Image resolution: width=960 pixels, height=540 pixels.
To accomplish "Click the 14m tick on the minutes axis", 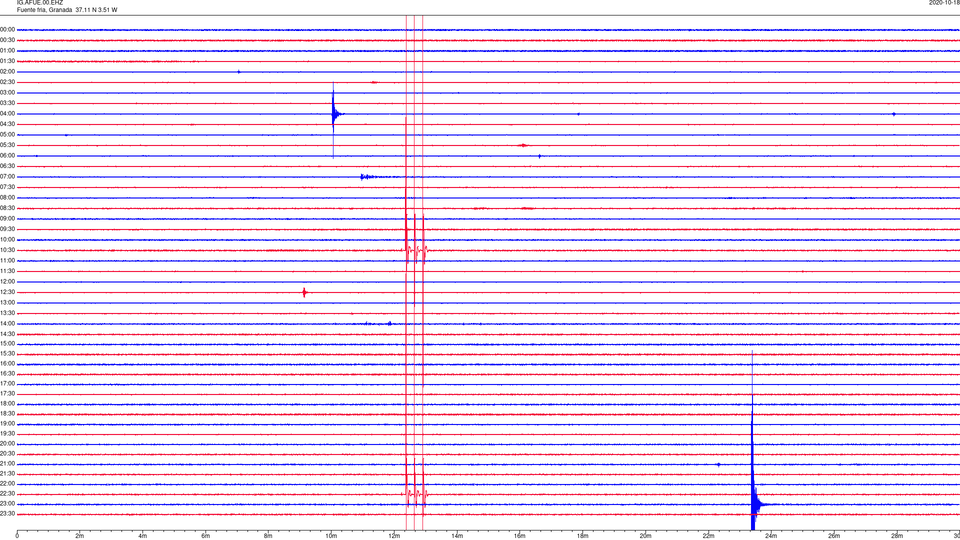I will [x=457, y=536].
